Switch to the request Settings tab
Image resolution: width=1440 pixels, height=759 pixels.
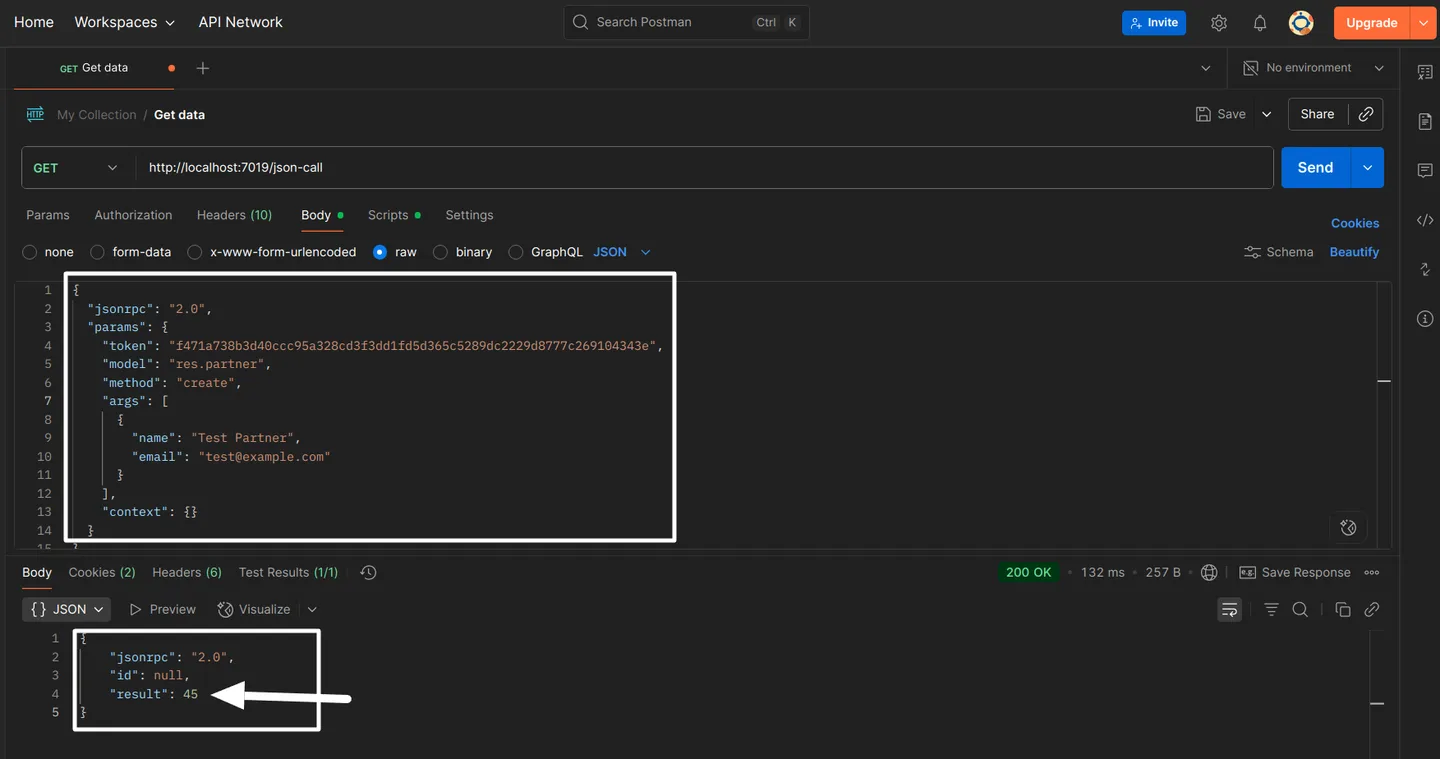(469, 215)
